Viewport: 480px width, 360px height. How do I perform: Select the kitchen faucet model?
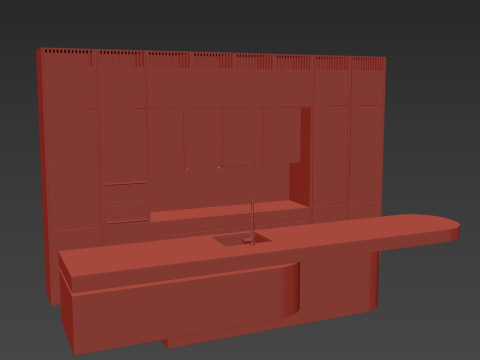coord(252,222)
